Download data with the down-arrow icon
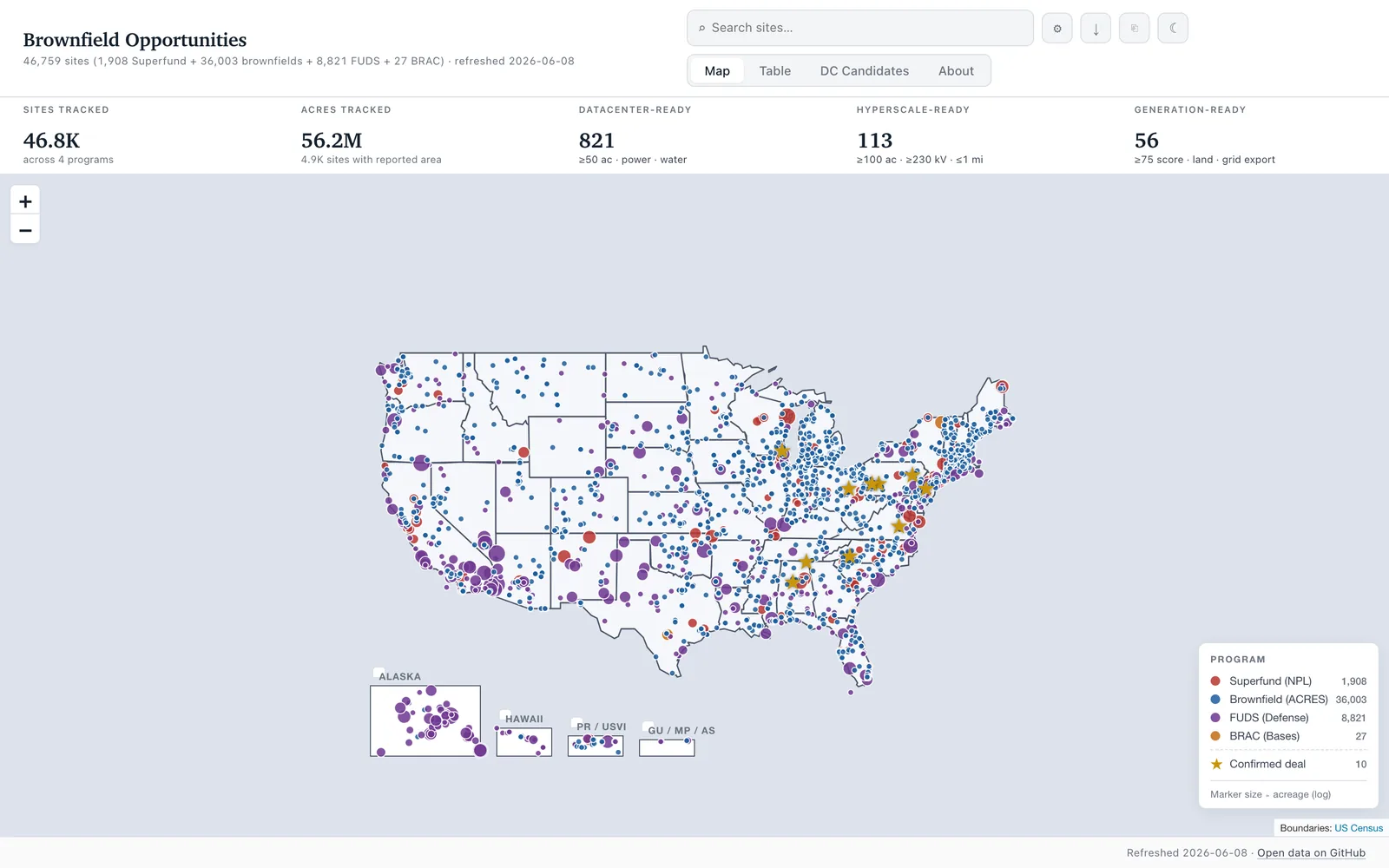This screenshot has height=868, width=1389. pyautogui.click(x=1096, y=28)
